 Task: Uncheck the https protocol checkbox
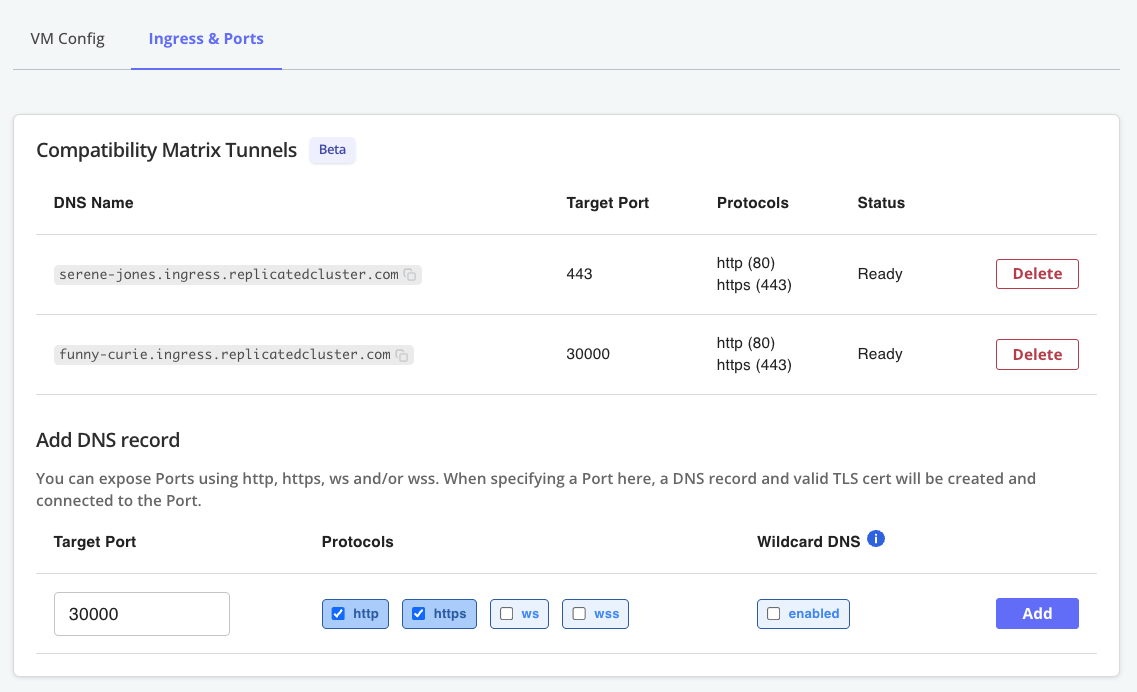(419, 614)
